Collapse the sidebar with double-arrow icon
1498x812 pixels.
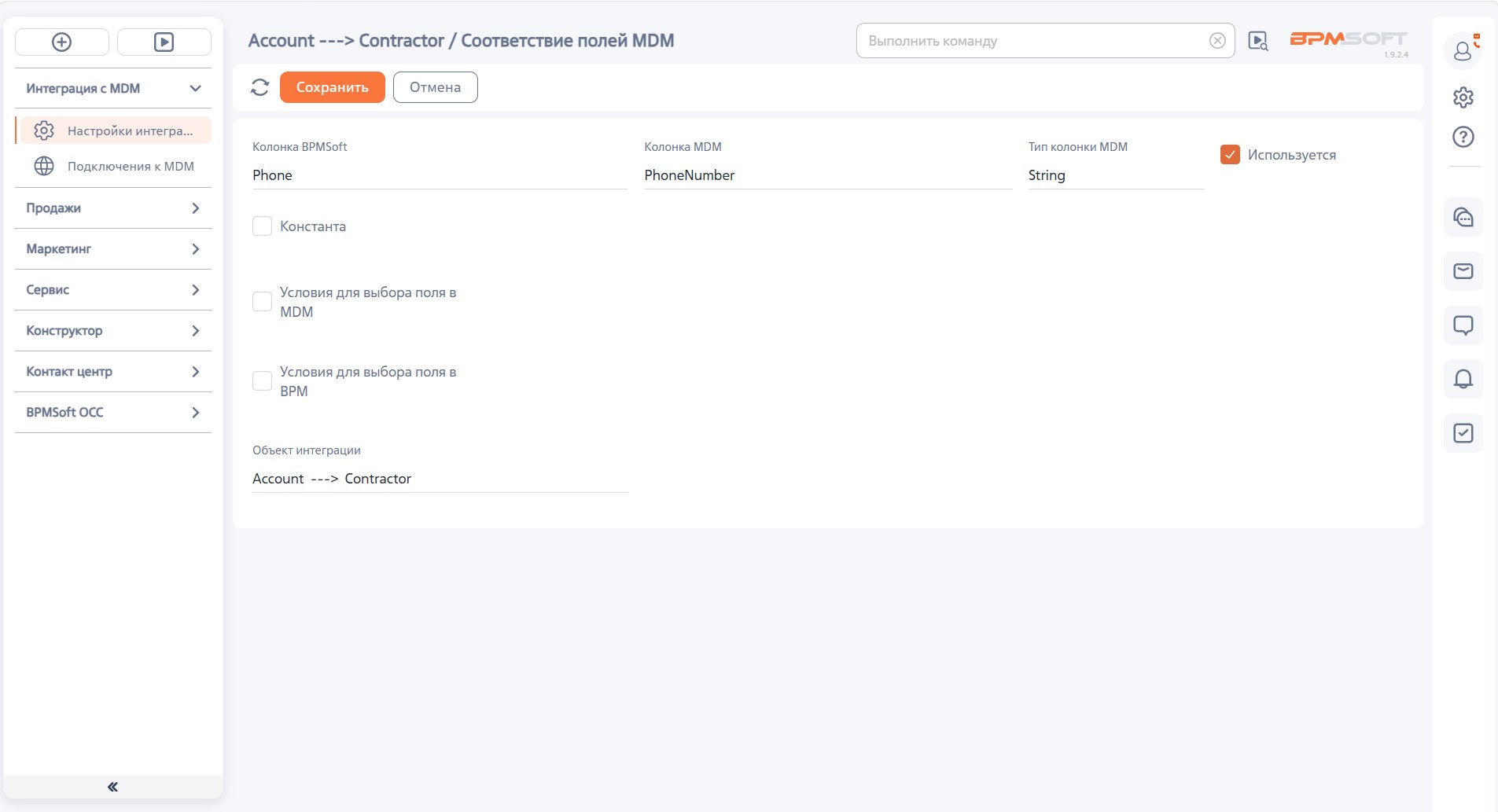coord(112,787)
